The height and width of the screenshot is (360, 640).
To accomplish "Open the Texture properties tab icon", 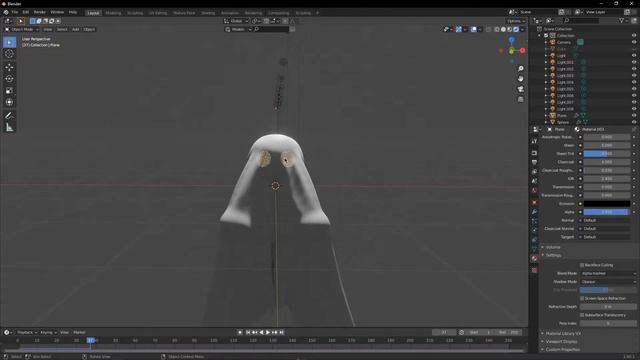I will click(x=534, y=270).
